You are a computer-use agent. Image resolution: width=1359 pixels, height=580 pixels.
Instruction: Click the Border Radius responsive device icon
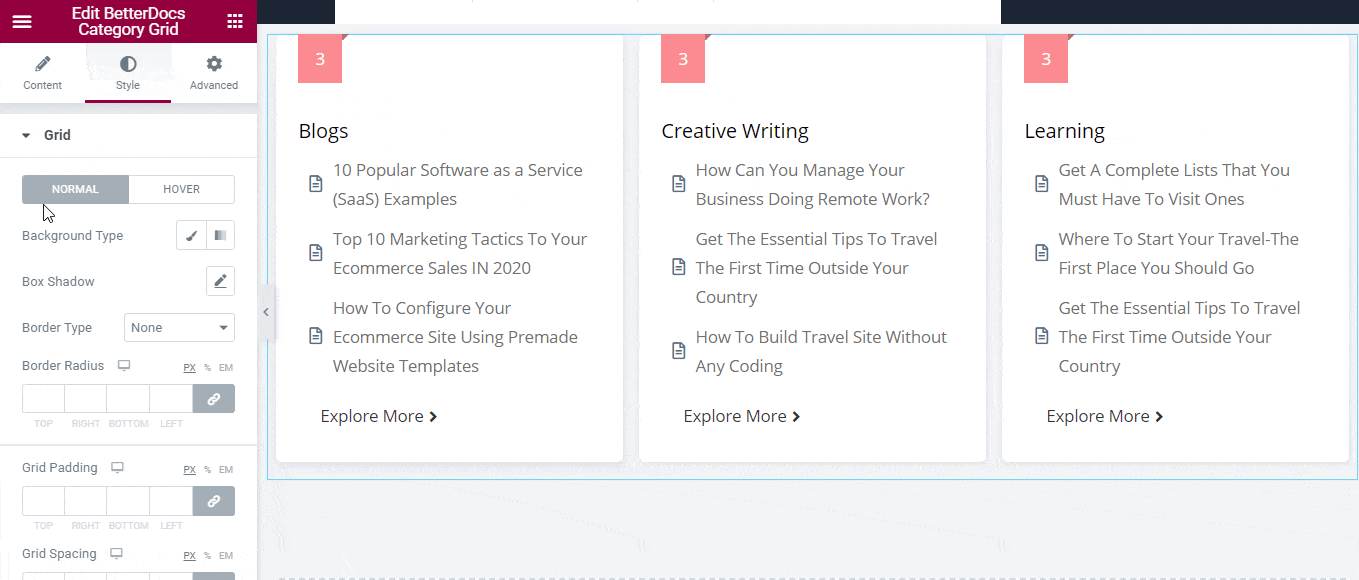tap(124, 365)
